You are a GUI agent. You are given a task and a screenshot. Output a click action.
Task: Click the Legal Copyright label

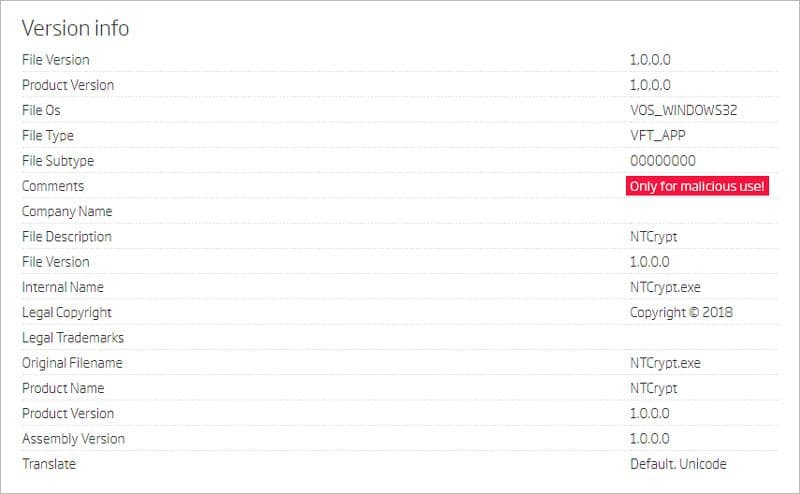[x=67, y=312]
